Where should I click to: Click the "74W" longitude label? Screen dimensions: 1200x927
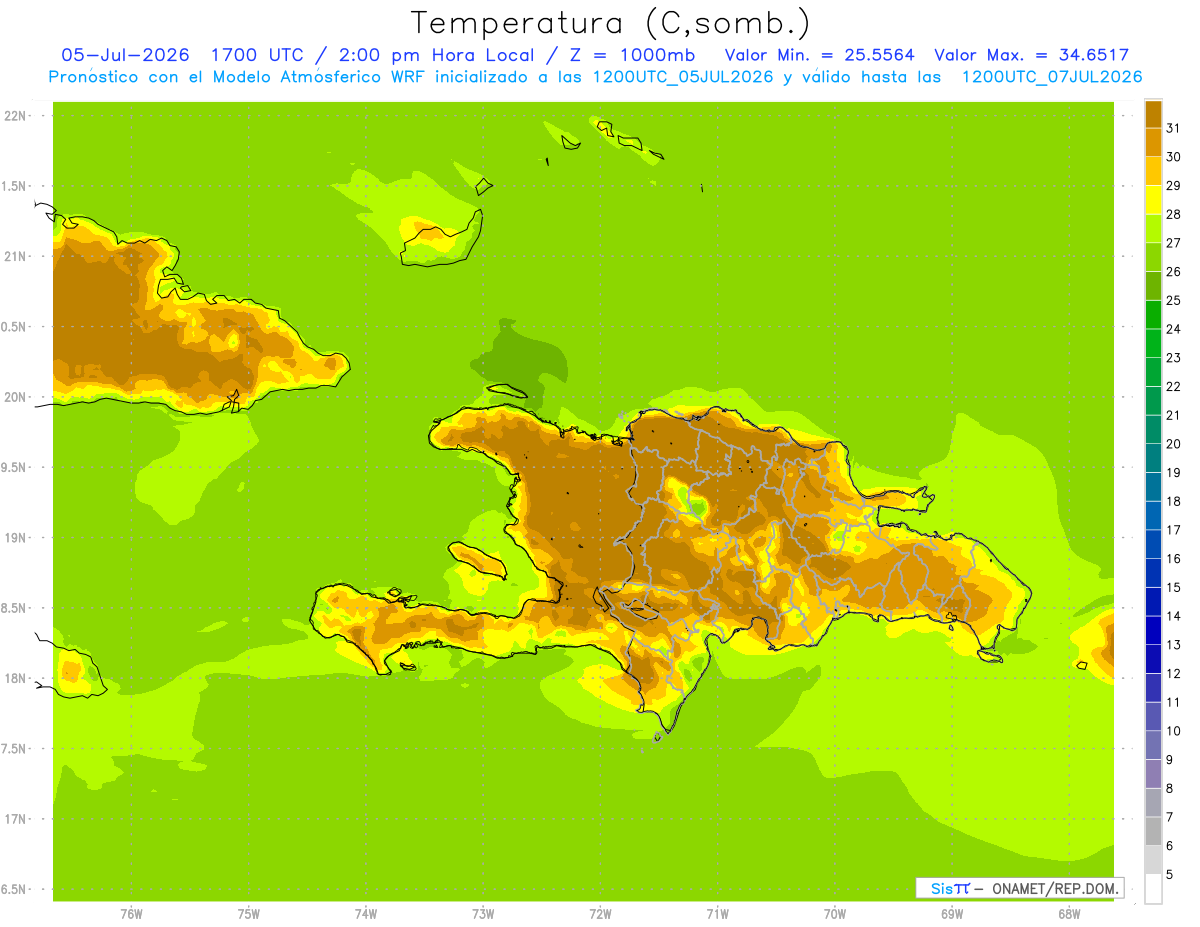[366, 914]
